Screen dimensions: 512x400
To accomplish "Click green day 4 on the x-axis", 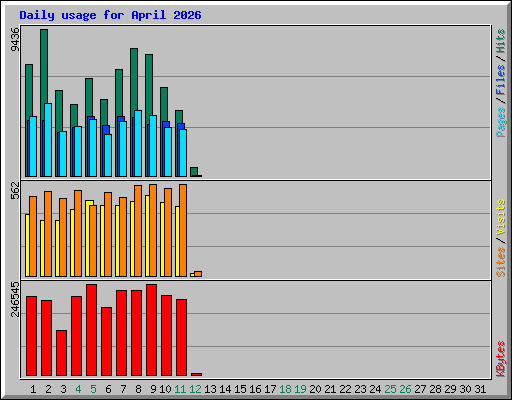I will (x=78, y=389).
